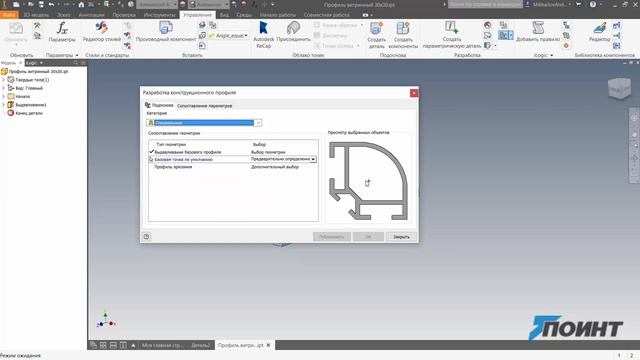Click Добавить правило in the iLogic panel
Viewport: 640px width, 360px height.
pyautogui.click(x=538, y=32)
